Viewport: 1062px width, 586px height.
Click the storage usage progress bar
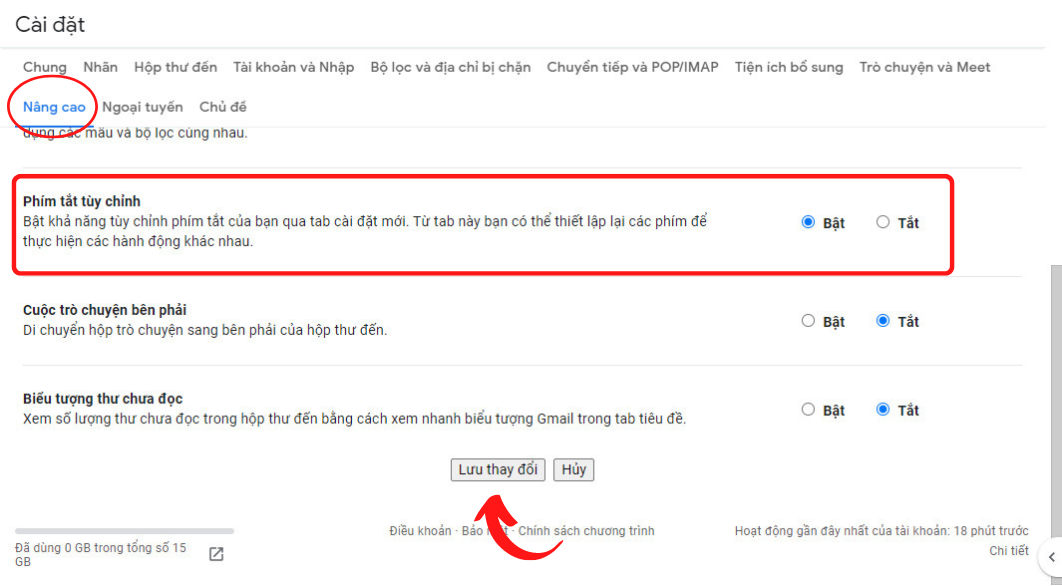(125, 531)
